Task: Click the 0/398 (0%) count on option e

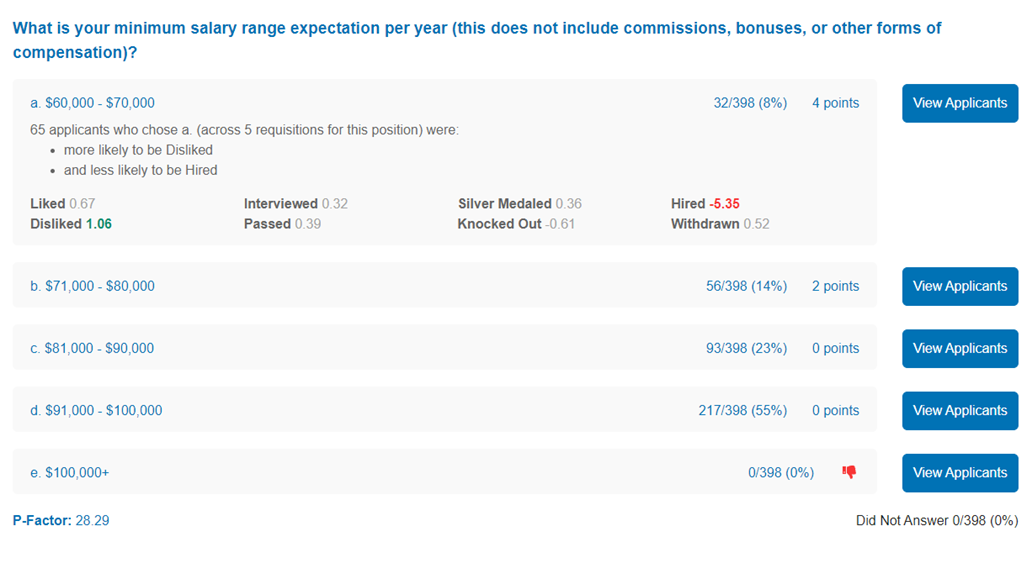Action: [x=781, y=473]
